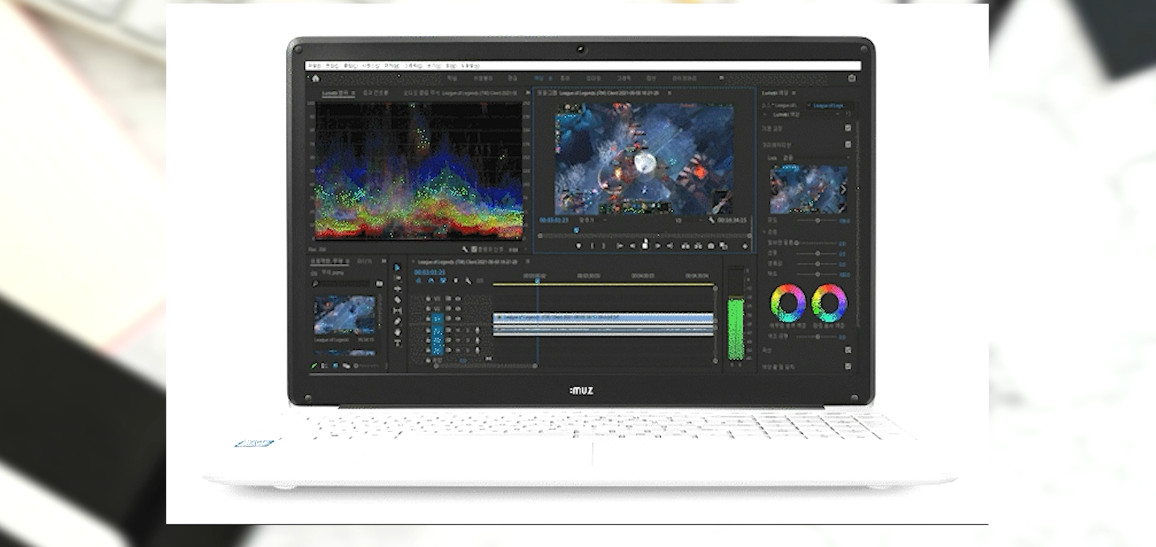Select the Slip tool
This screenshot has height=547, width=1156.
(397, 310)
